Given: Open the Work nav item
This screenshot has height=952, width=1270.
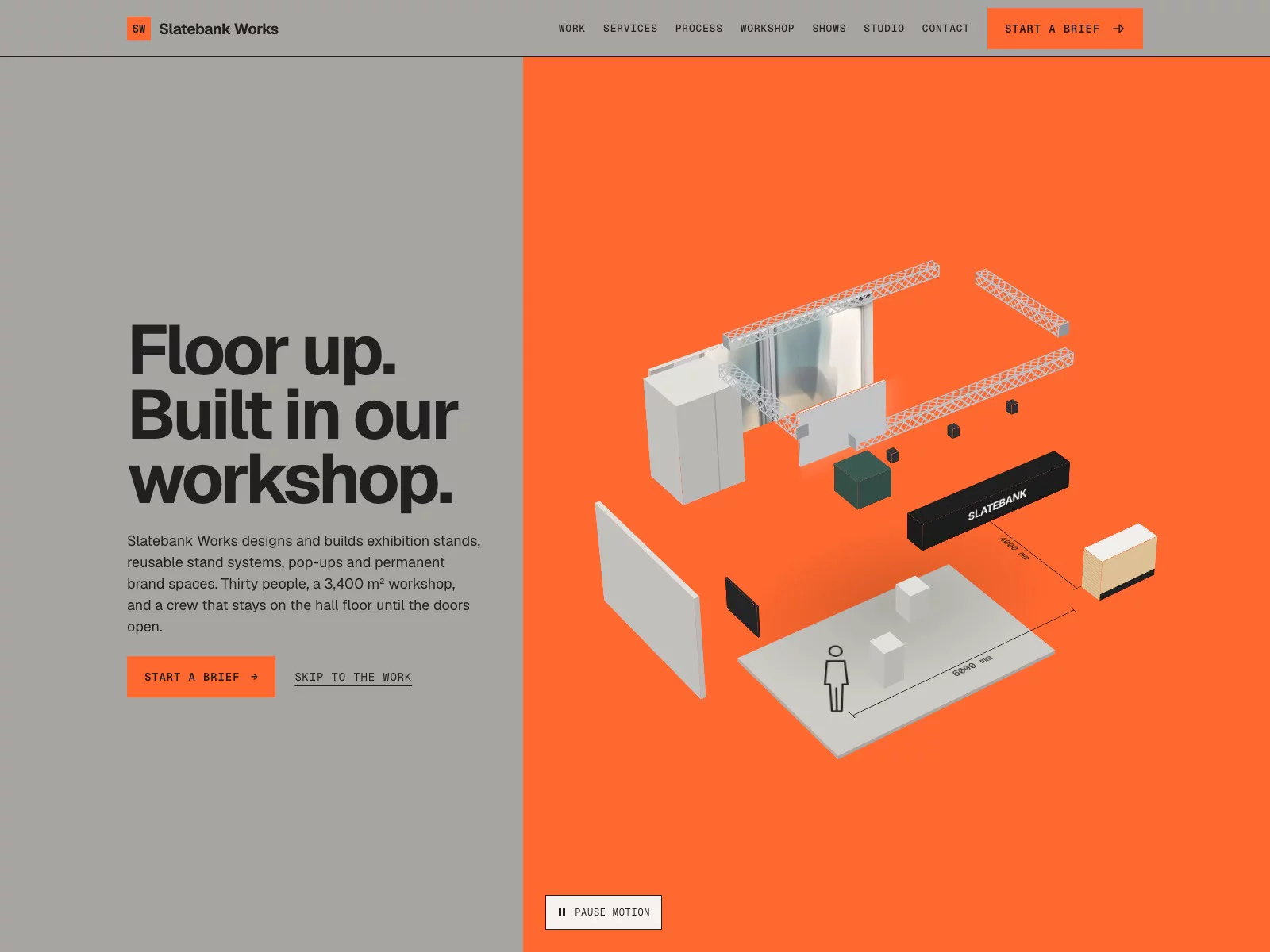Looking at the screenshot, I should (x=571, y=29).
